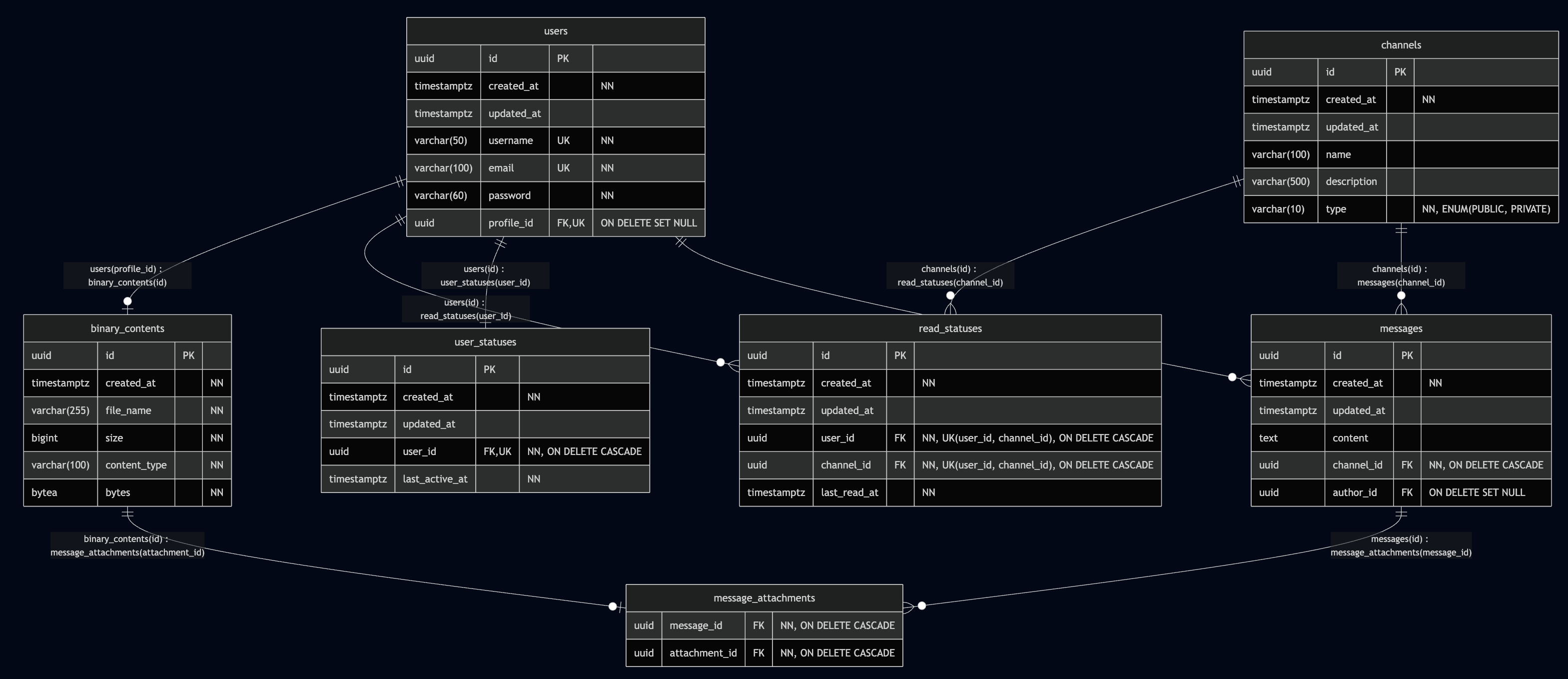Select attachment_id row in message_attachments
Image resolution: width=1568 pixels, height=679 pixels.
click(703, 653)
